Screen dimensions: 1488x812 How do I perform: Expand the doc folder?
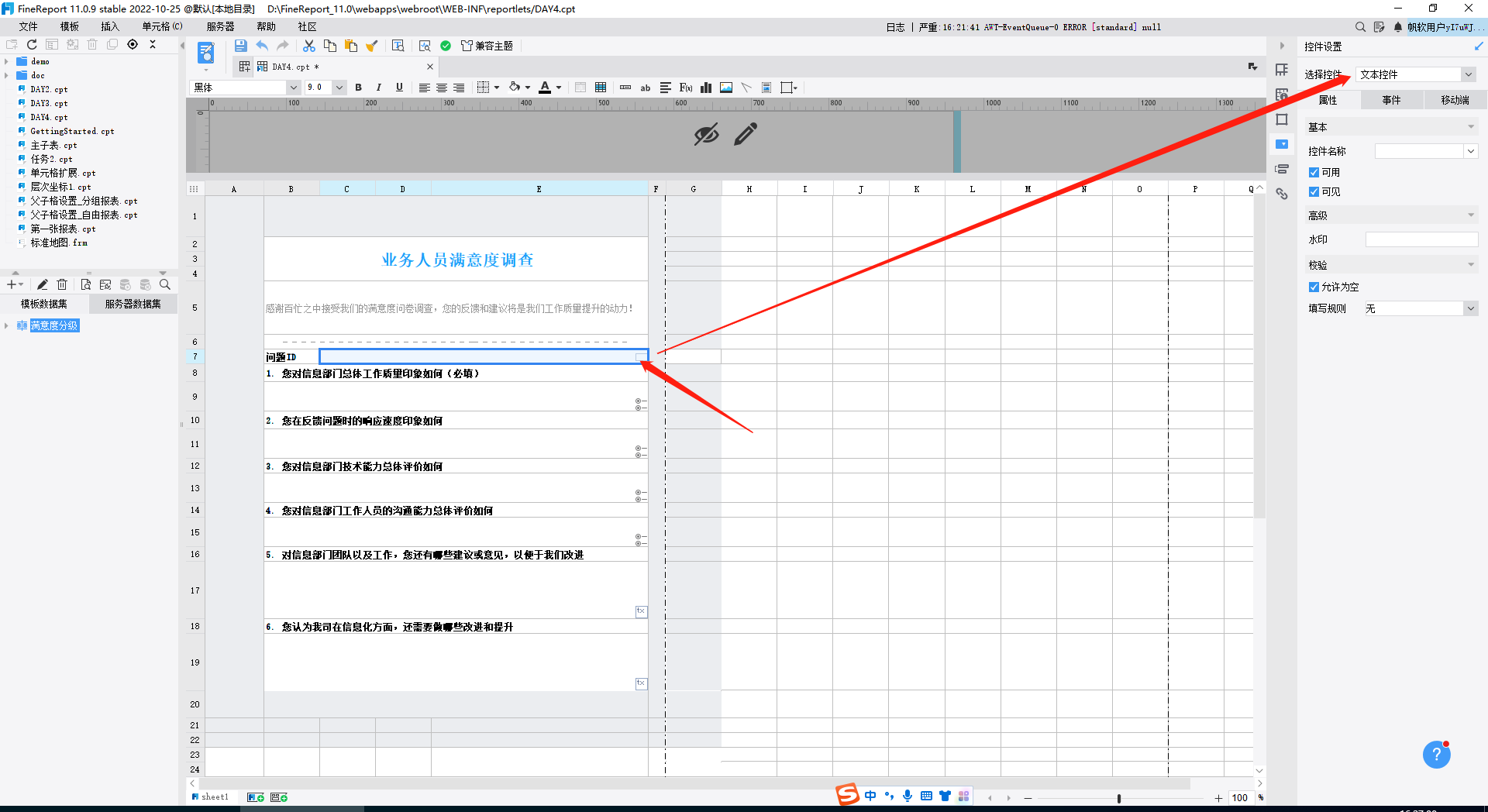7,75
